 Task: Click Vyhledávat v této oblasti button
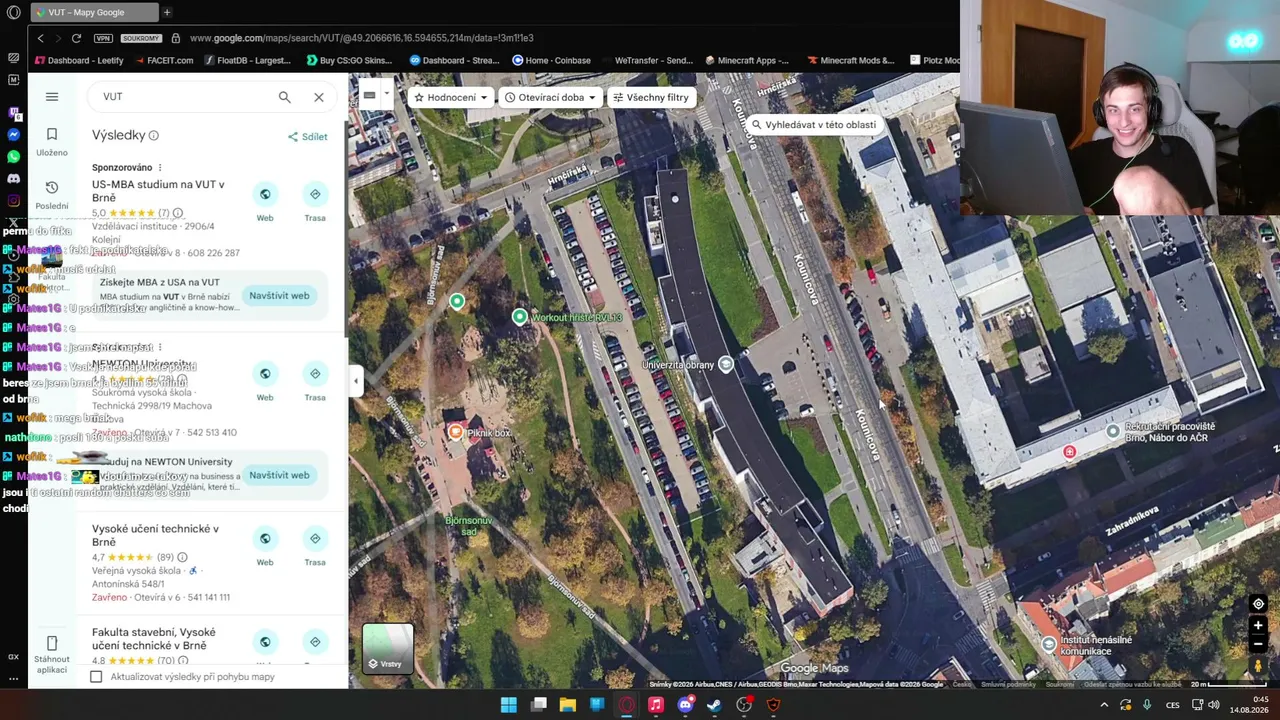pyautogui.click(x=814, y=125)
